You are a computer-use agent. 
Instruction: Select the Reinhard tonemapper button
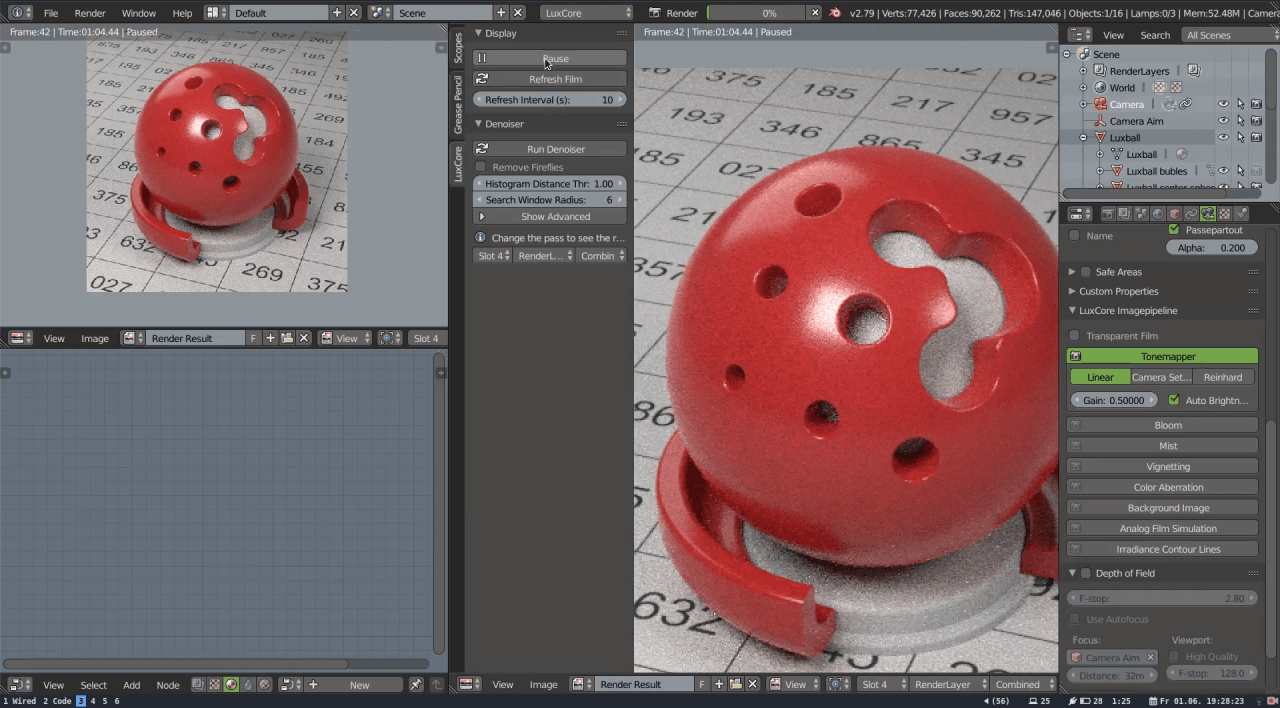1223,377
